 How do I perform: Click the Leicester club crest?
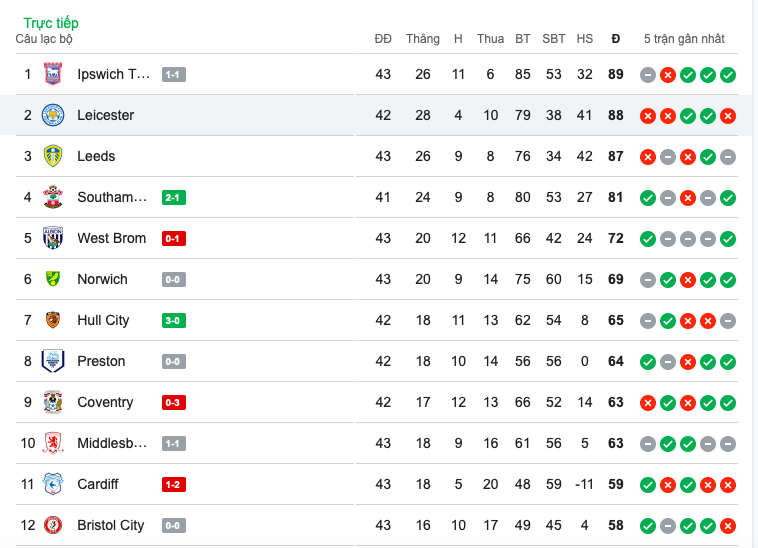coord(53,115)
